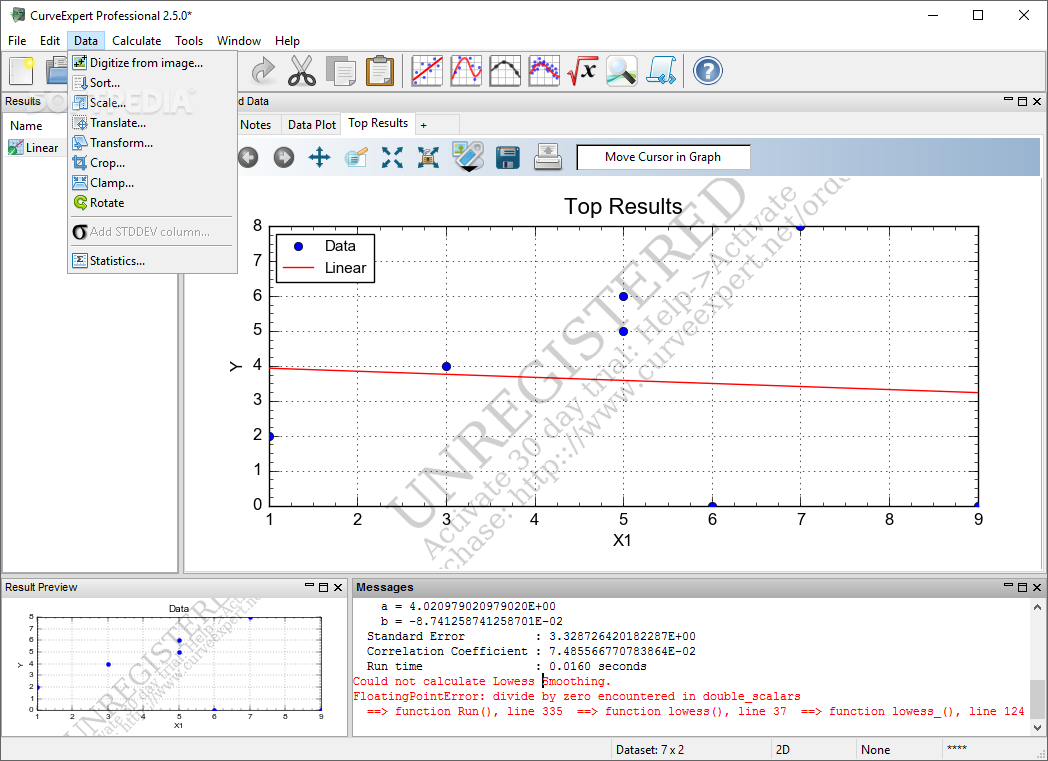The image size is (1048, 761).
Task: Close the Result Preview panel
Action: click(x=338, y=587)
